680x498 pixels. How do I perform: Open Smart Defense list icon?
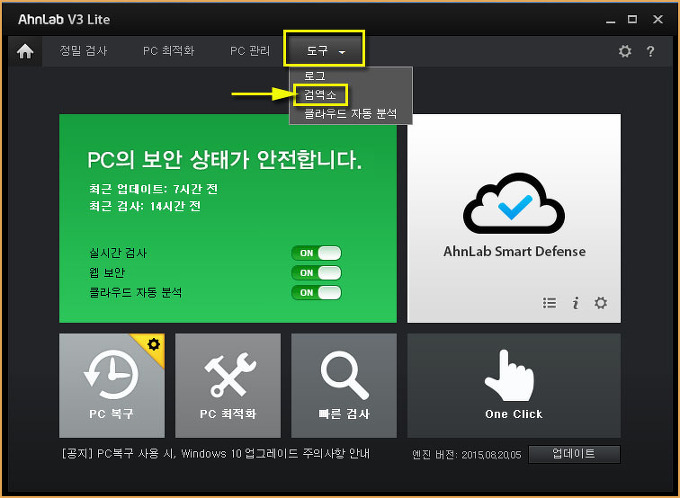pyautogui.click(x=549, y=303)
